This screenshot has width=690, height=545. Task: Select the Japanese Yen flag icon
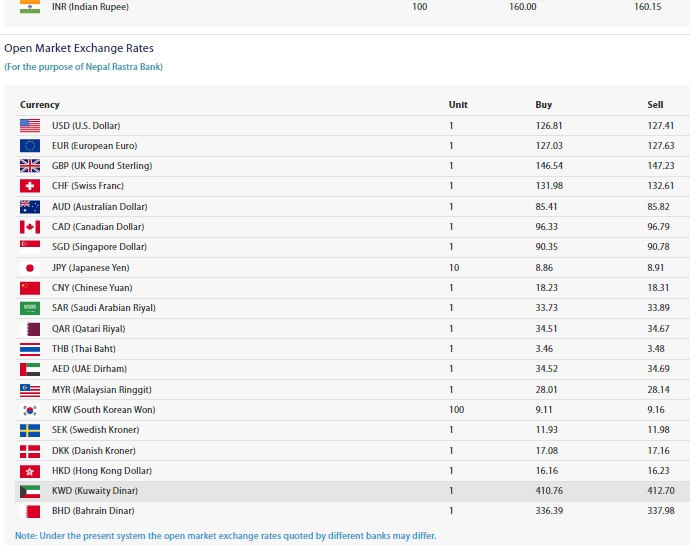(30, 268)
